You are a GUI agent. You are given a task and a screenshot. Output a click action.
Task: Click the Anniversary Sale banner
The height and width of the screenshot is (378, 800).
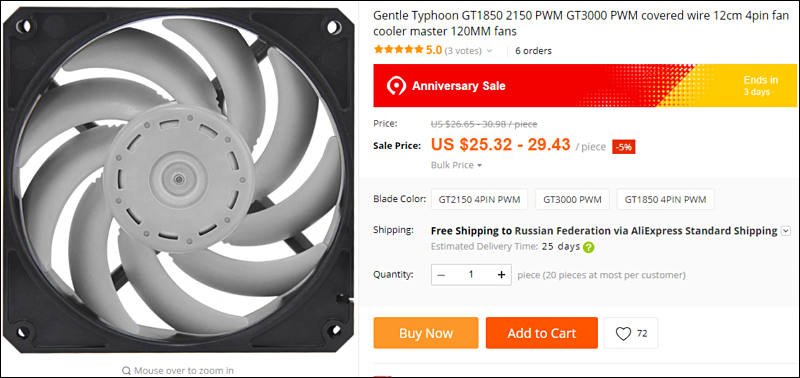[585, 86]
